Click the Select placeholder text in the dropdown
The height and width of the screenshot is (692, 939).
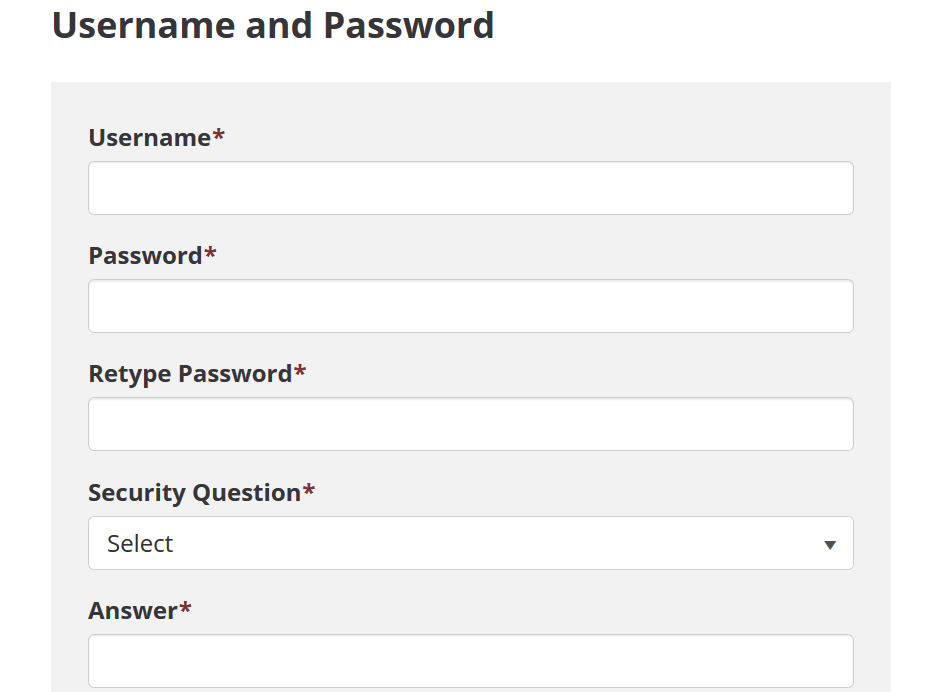[x=140, y=544]
